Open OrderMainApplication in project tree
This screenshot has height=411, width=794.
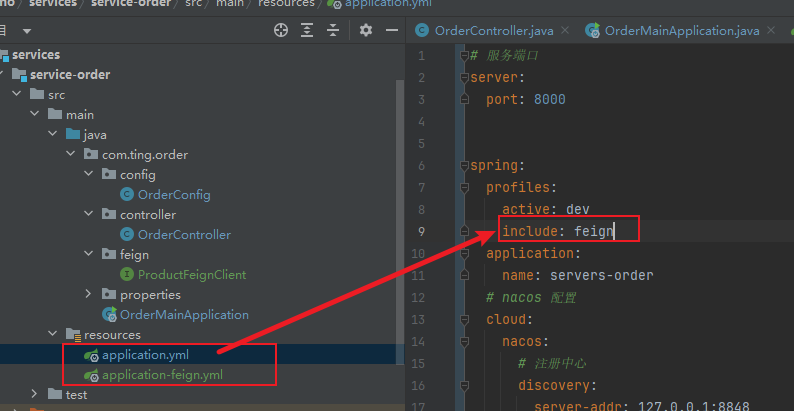click(x=184, y=315)
